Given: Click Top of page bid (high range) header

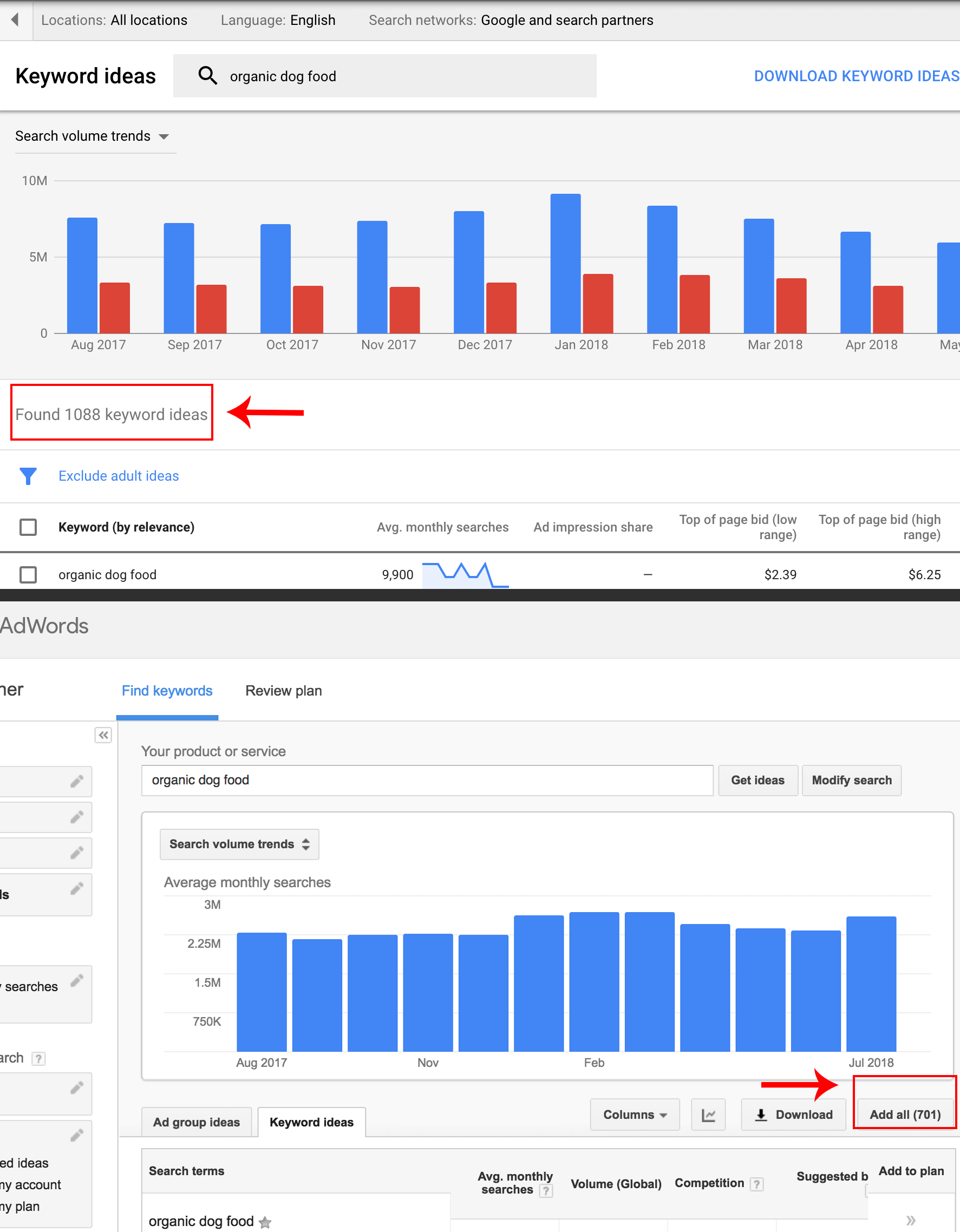Looking at the screenshot, I should click(x=880, y=527).
